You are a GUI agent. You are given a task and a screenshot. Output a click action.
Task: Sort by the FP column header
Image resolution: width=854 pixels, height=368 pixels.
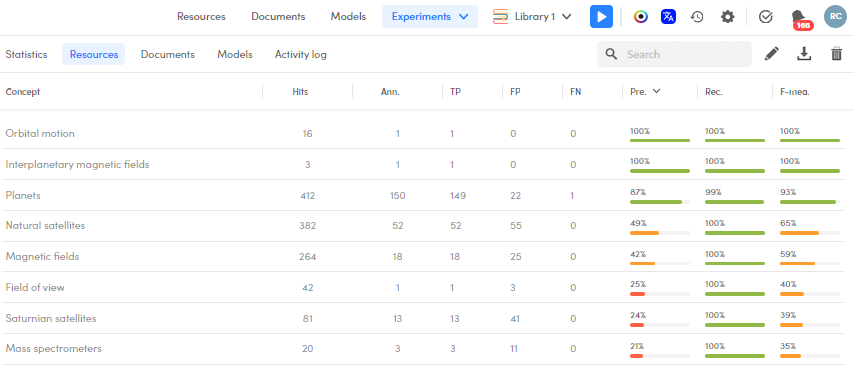pos(515,92)
